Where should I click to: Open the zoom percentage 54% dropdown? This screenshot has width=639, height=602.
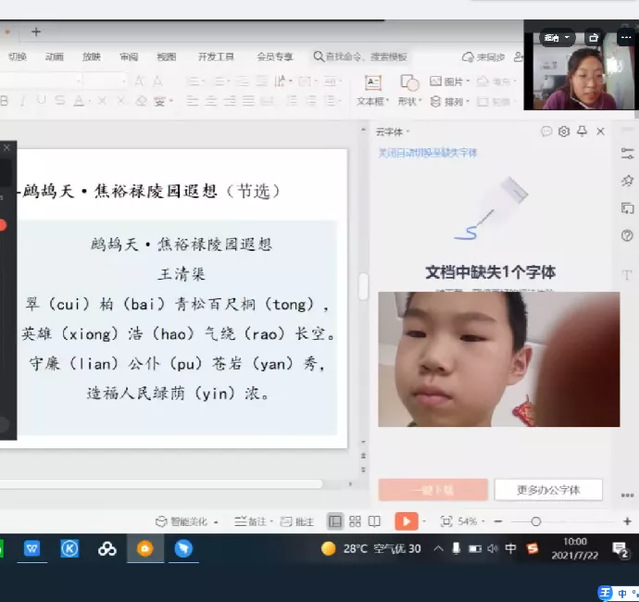[472, 521]
